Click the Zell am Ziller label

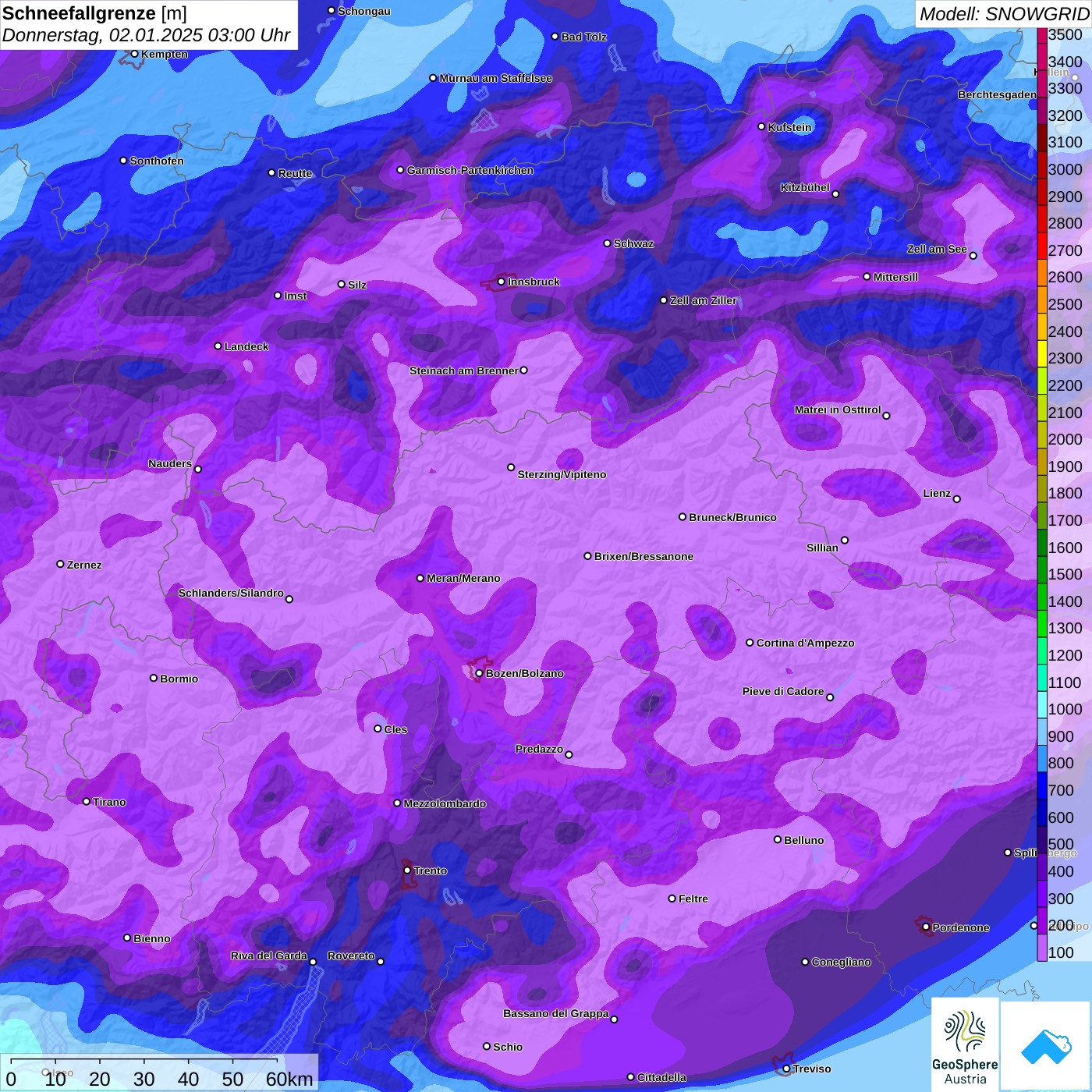click(704, 300)
